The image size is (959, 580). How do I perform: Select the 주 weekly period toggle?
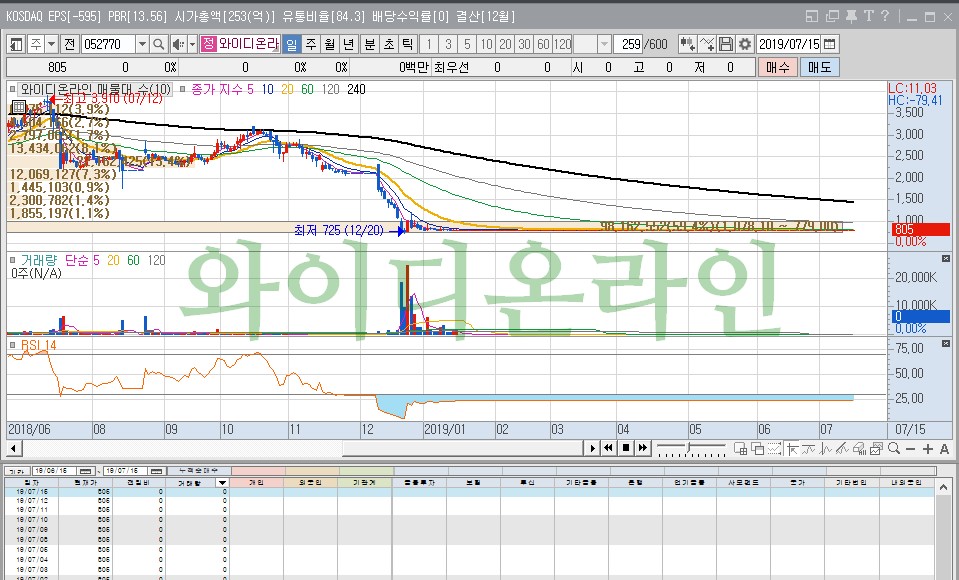[x=311, y=44]
